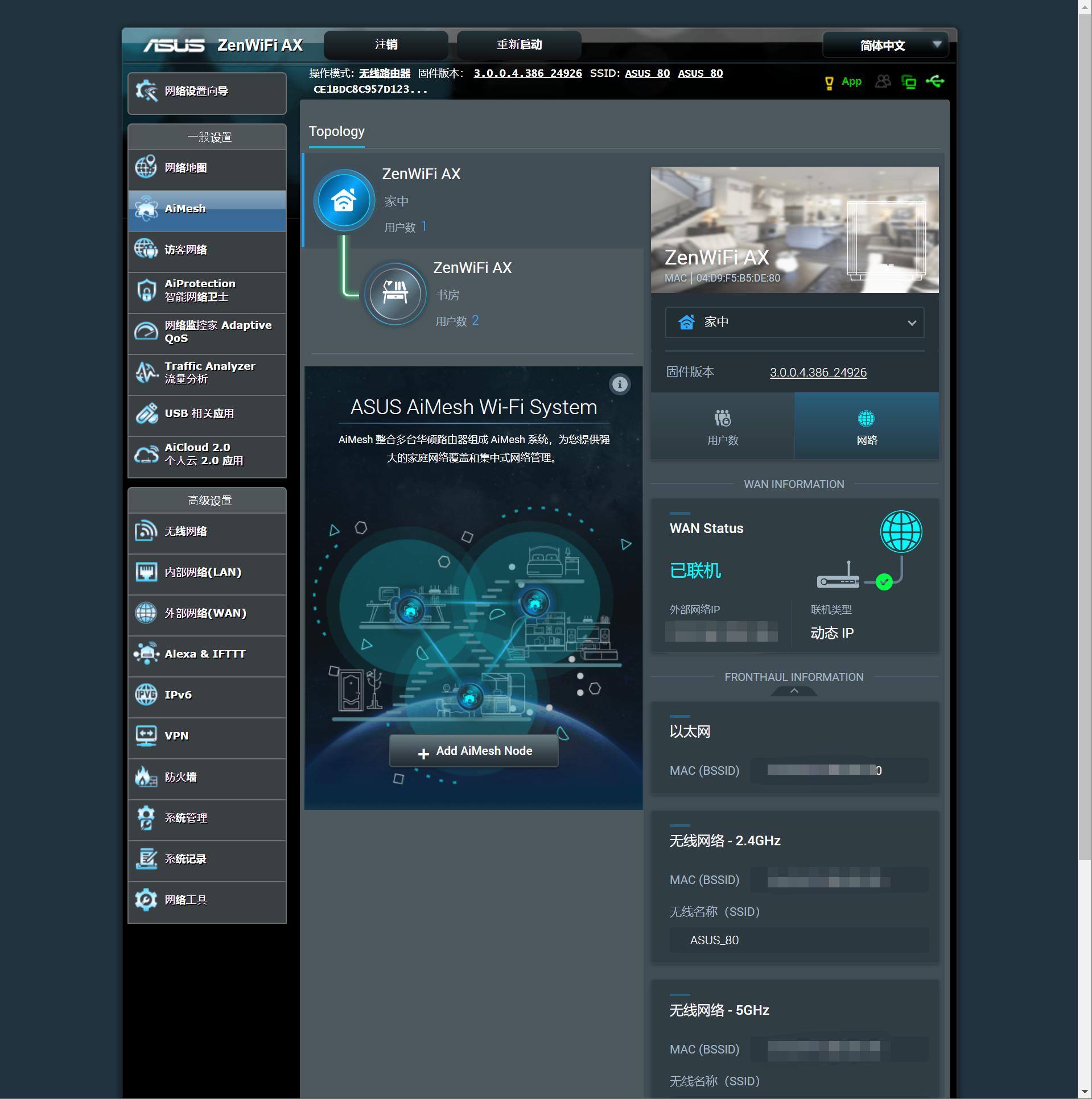Click the 系统记录 log icon
Viewport: 1092px width, 1099px height.
click(x=146, y=859)
